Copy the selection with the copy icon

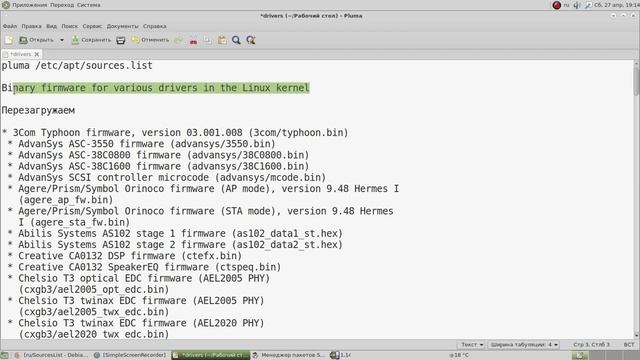pos(208,40)
